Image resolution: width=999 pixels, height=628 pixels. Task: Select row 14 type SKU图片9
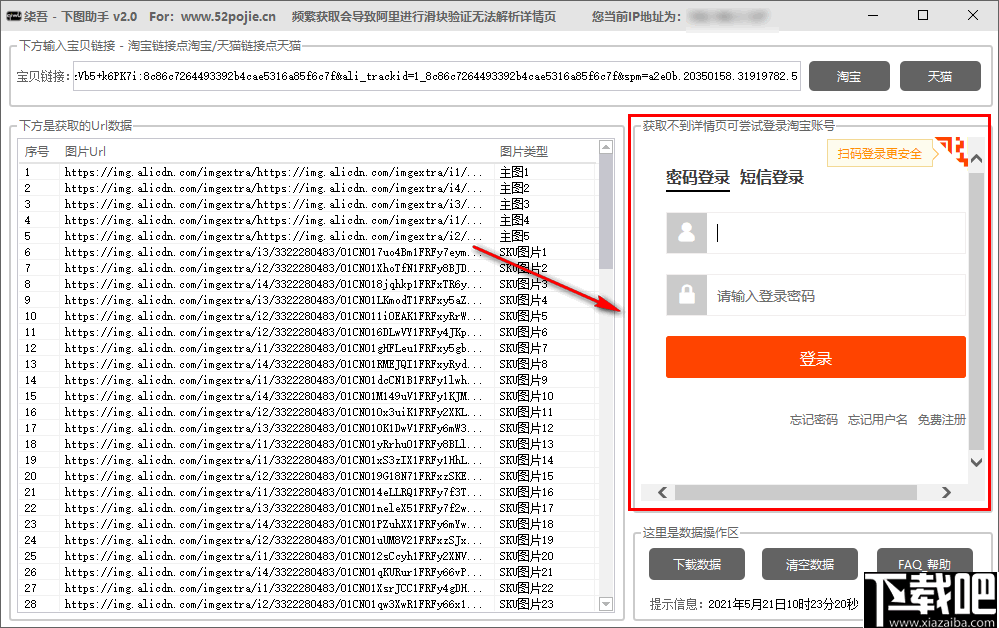pyautogui.click(x=309, y=380)
